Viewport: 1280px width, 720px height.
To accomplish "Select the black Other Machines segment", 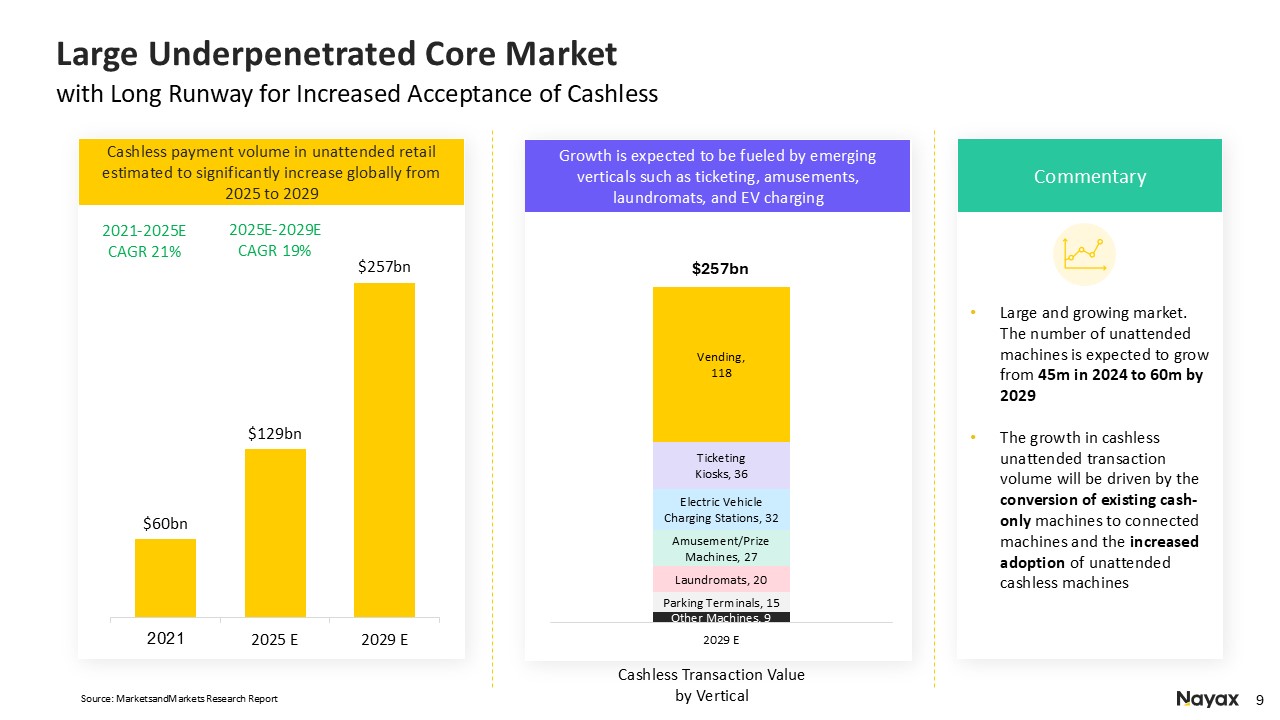I will pyautogui.click(x=721, y=617).
